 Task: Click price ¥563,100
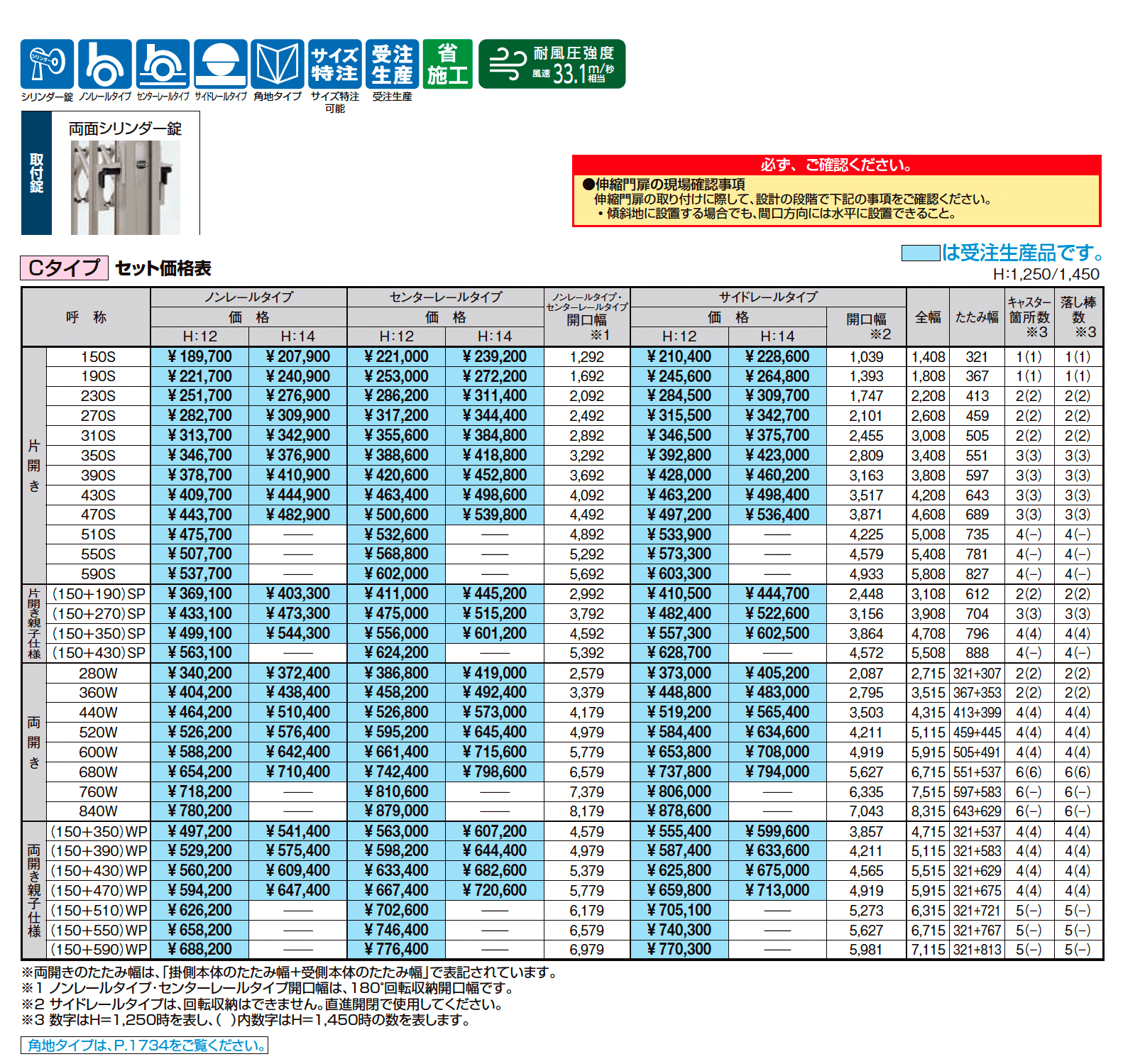click(199, 653)
